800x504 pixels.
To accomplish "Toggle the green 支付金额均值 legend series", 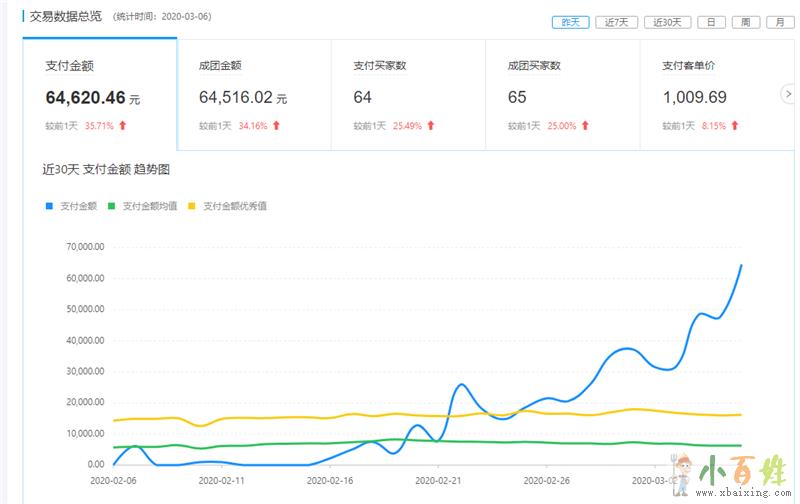I will [x=142, y=206].
